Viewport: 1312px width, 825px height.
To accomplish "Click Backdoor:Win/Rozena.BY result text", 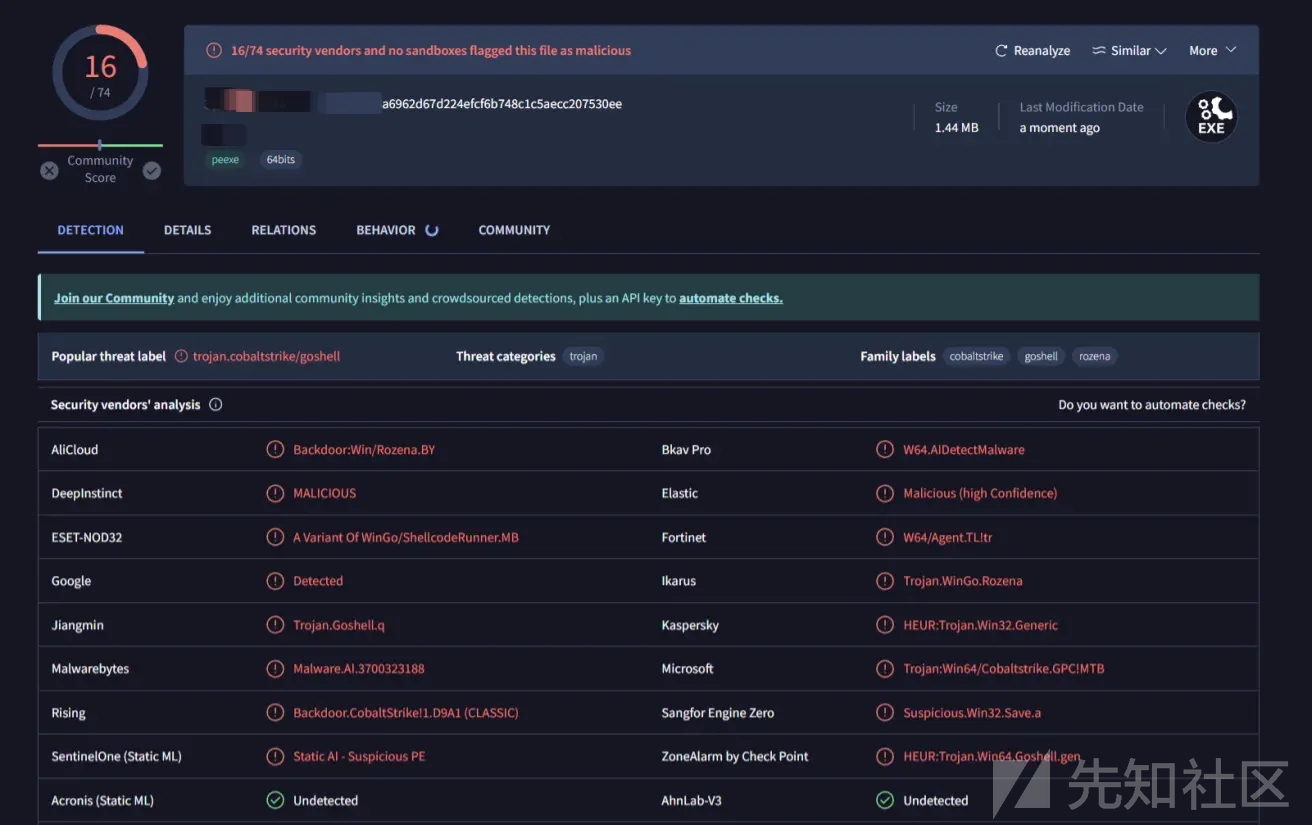I will [x=364, y=450].
